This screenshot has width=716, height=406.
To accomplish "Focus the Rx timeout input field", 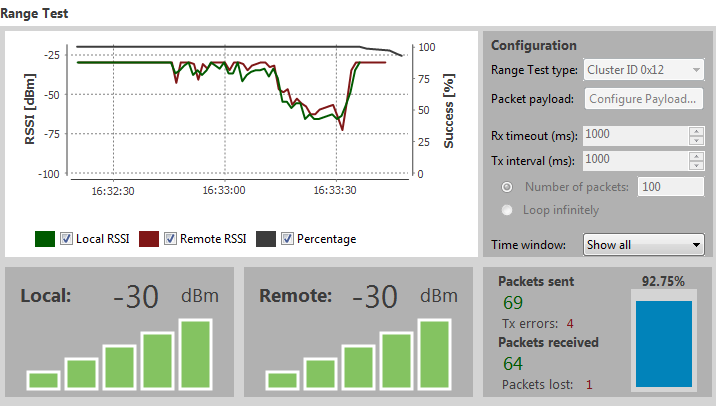I will (x=635, y=135).
